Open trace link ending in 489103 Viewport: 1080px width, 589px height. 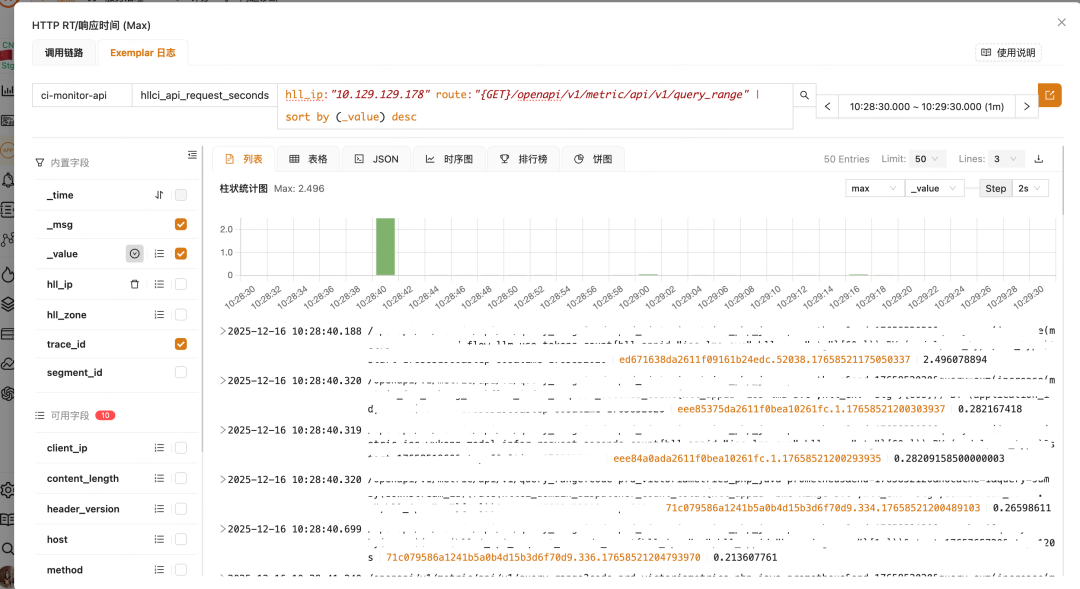(822, 508)
